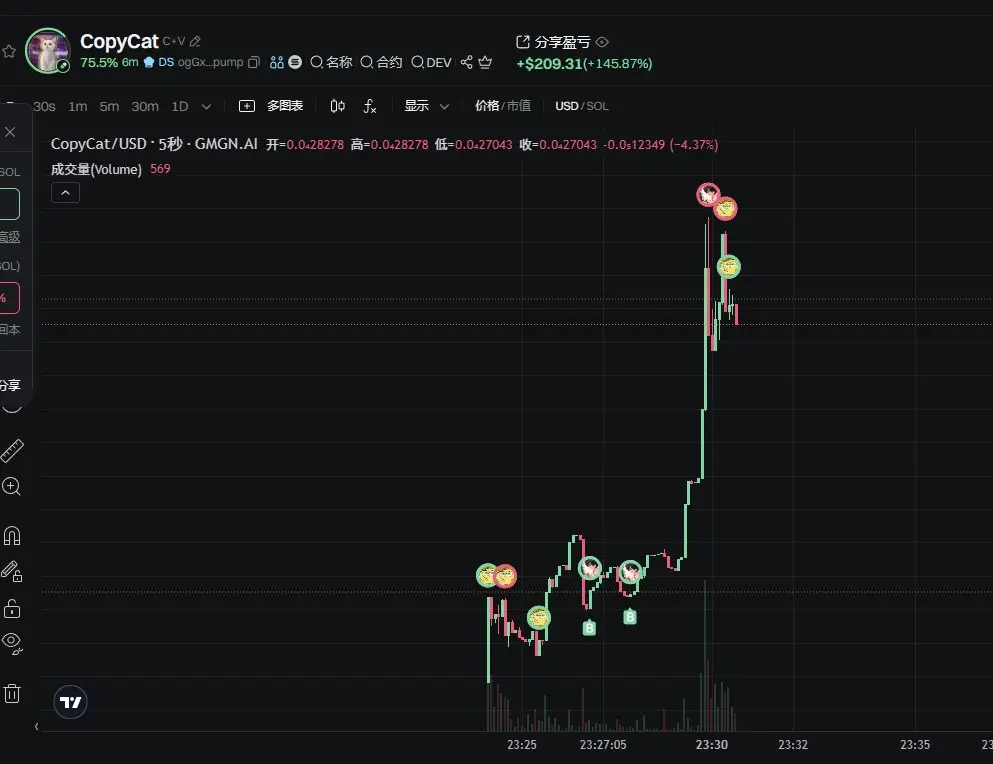Click the 成交量(Volume) indicator label
This screenshot has width=993, height=764.
(96, 169)
